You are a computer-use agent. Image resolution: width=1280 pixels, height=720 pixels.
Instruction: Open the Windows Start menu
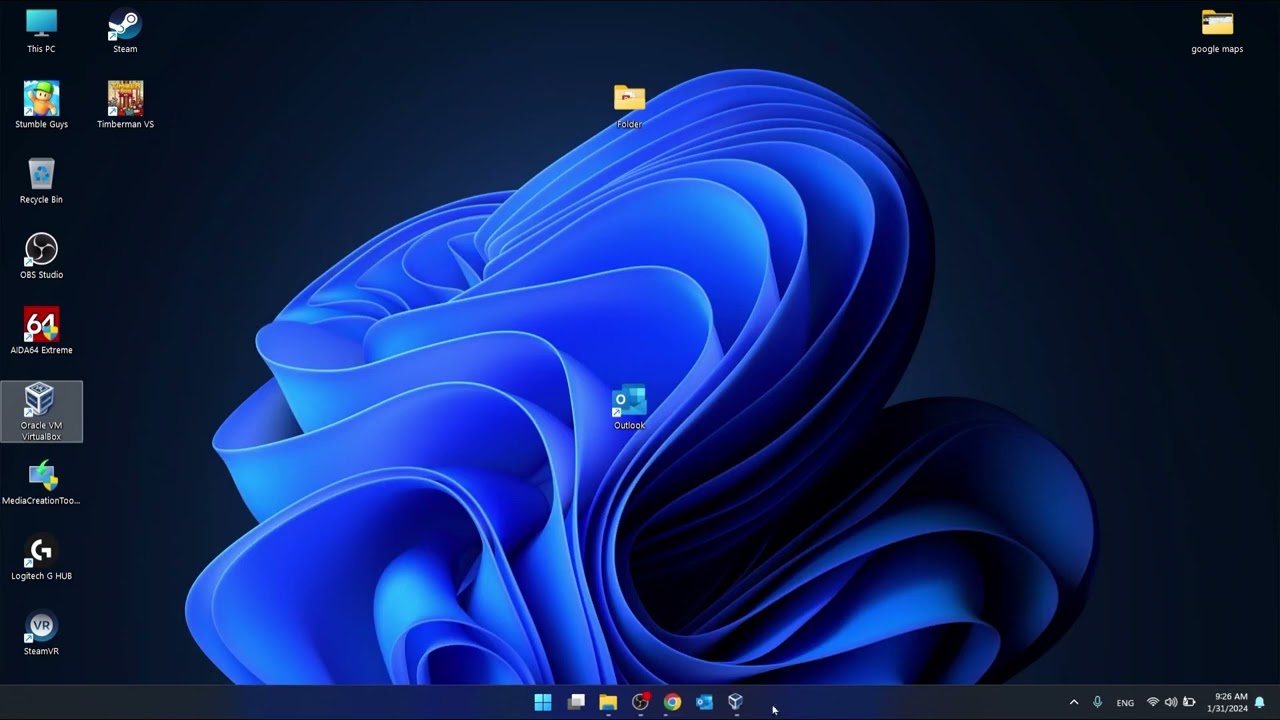pyautogui.click(x=543, y=702)
